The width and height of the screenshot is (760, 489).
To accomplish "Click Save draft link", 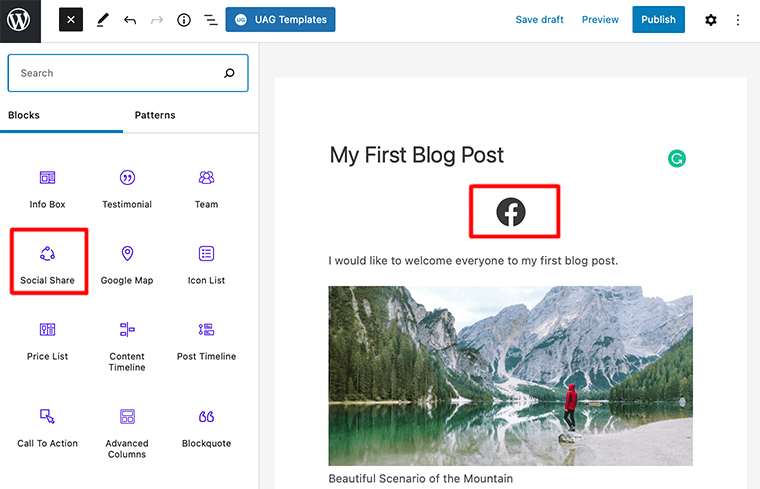I will click(x=540, y=20).
